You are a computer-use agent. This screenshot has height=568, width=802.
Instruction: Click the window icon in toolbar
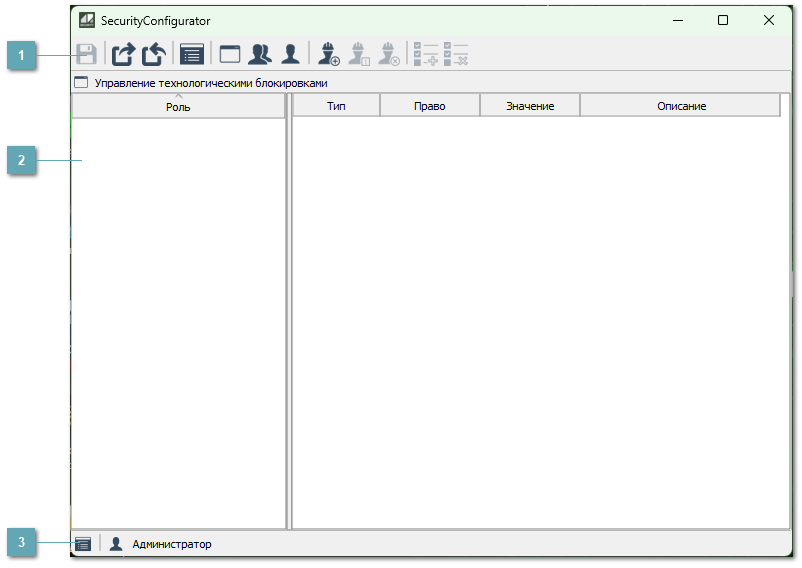tap(230, 54)
